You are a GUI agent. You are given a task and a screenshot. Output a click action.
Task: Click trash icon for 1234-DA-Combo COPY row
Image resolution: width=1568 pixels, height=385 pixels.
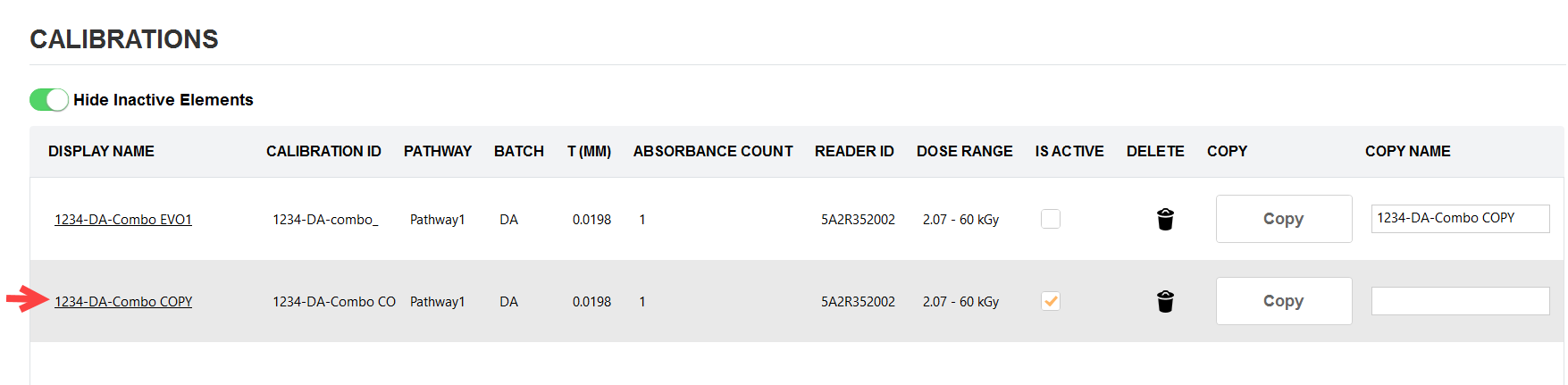point(1165,301)
